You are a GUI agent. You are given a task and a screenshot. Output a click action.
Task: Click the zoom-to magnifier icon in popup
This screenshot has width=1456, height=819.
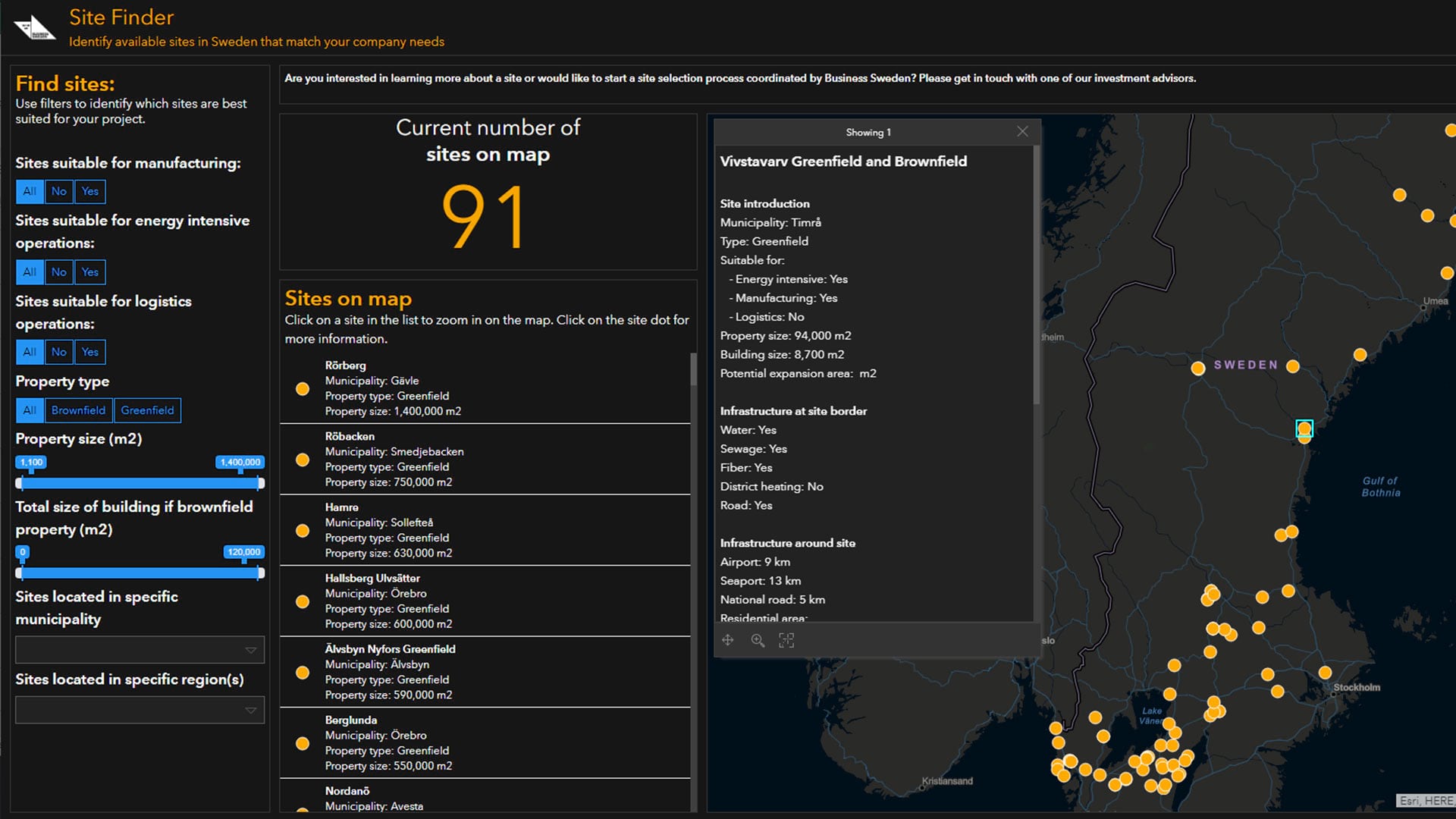click(x=757, y=640)
